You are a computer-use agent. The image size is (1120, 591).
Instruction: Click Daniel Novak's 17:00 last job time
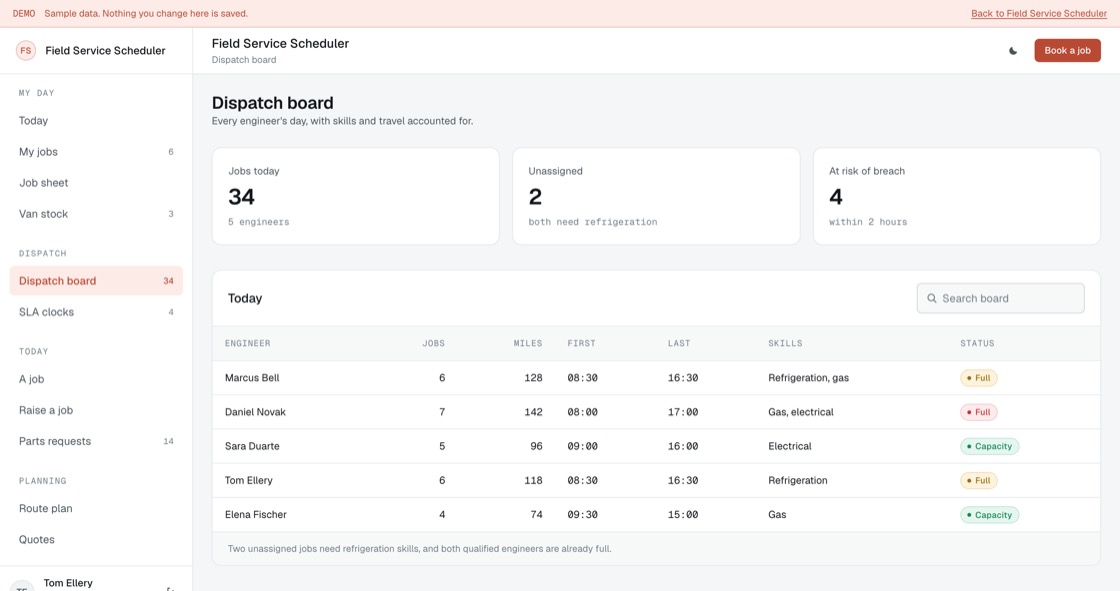coord(683,412)
